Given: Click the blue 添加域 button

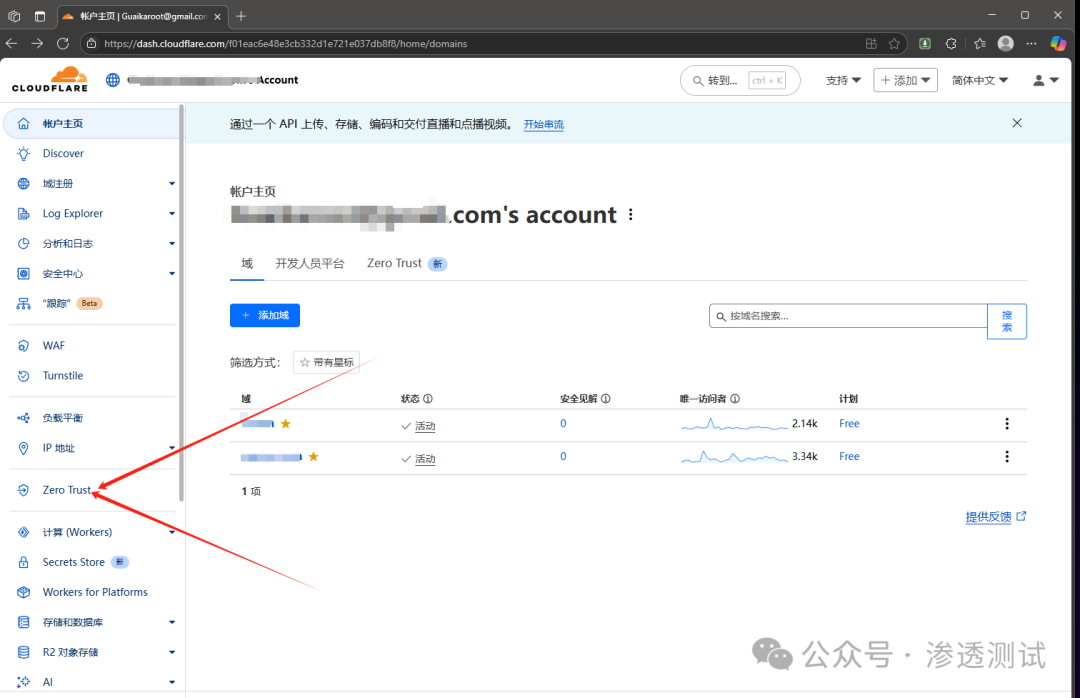Looking at the screenshot, I should pyautogui.click(x=264, y=315).
